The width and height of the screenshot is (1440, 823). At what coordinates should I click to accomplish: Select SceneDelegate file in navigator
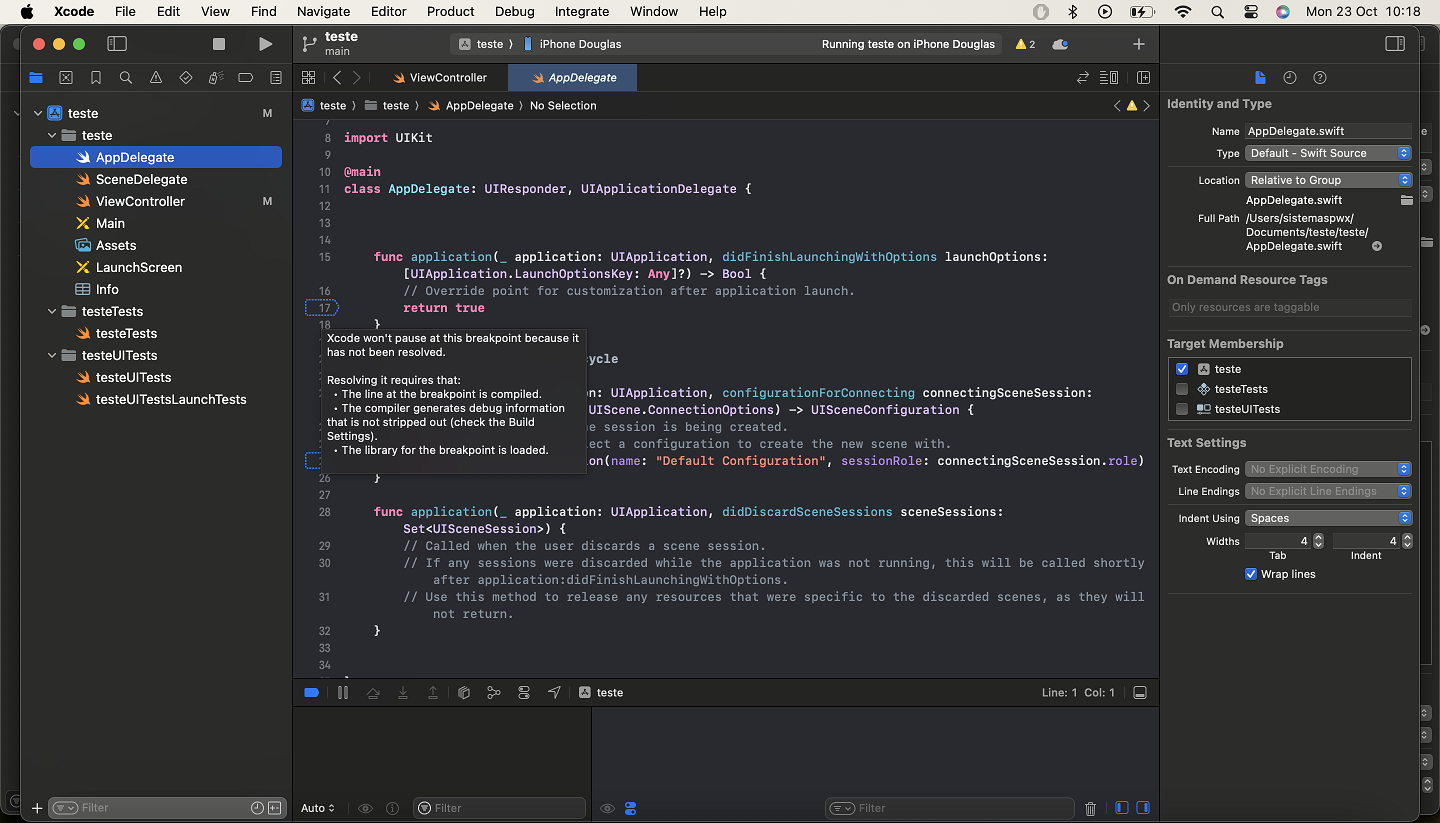coord(141,179)
